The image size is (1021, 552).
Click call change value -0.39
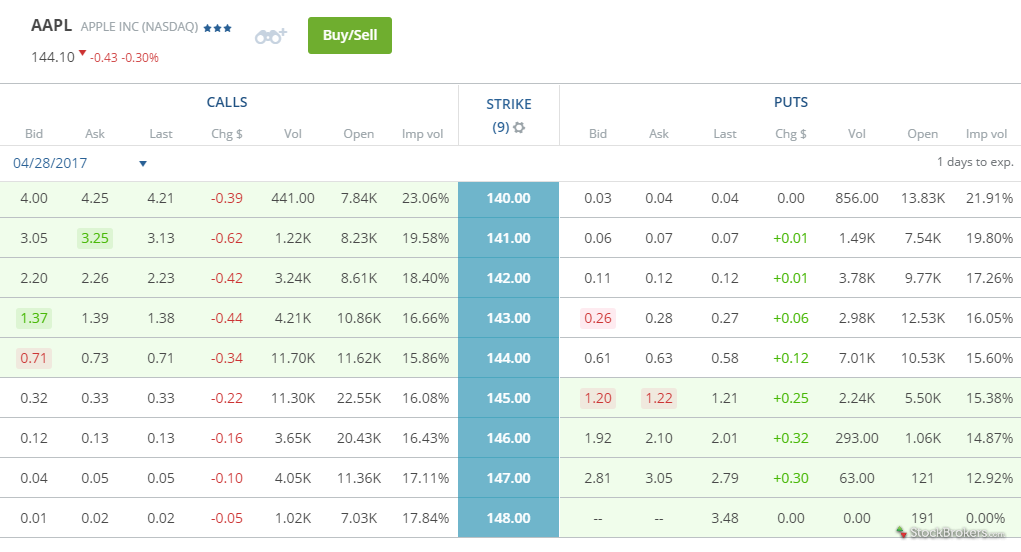tap(227, 199)
